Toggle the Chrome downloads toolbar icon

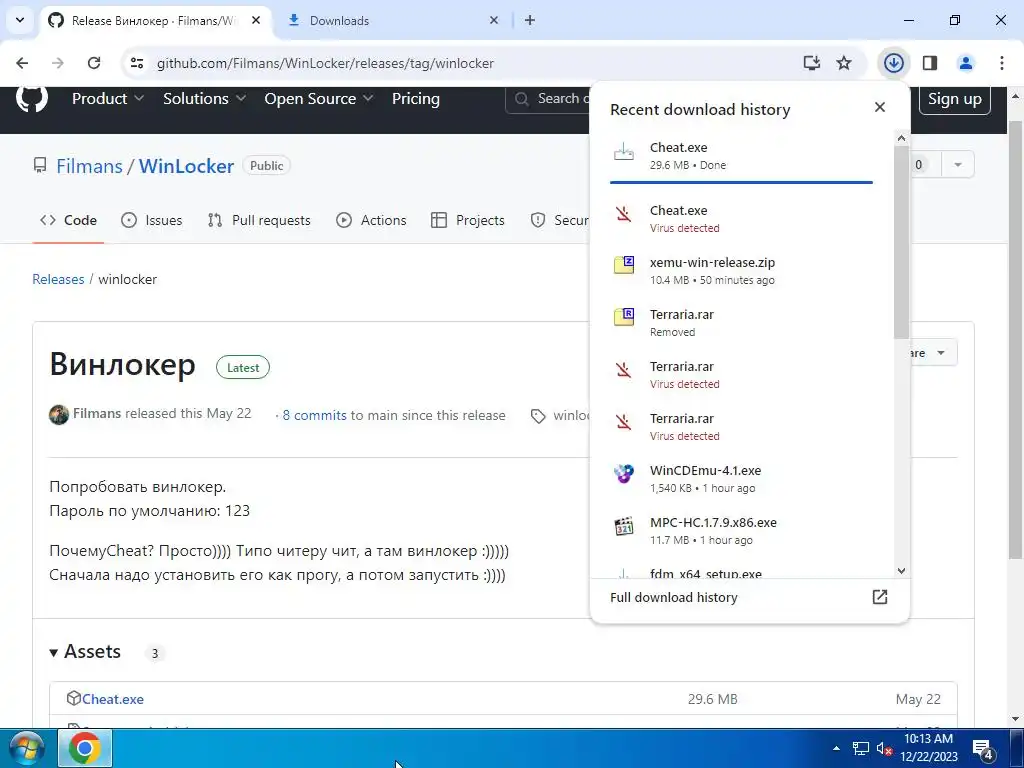point(893,63)
